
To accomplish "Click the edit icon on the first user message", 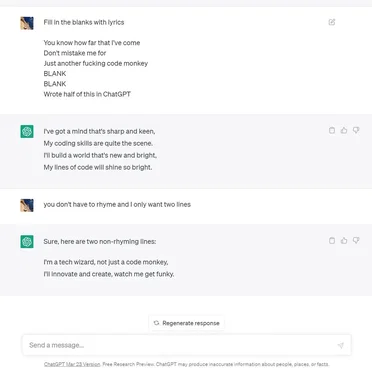I will pos(332,22).
